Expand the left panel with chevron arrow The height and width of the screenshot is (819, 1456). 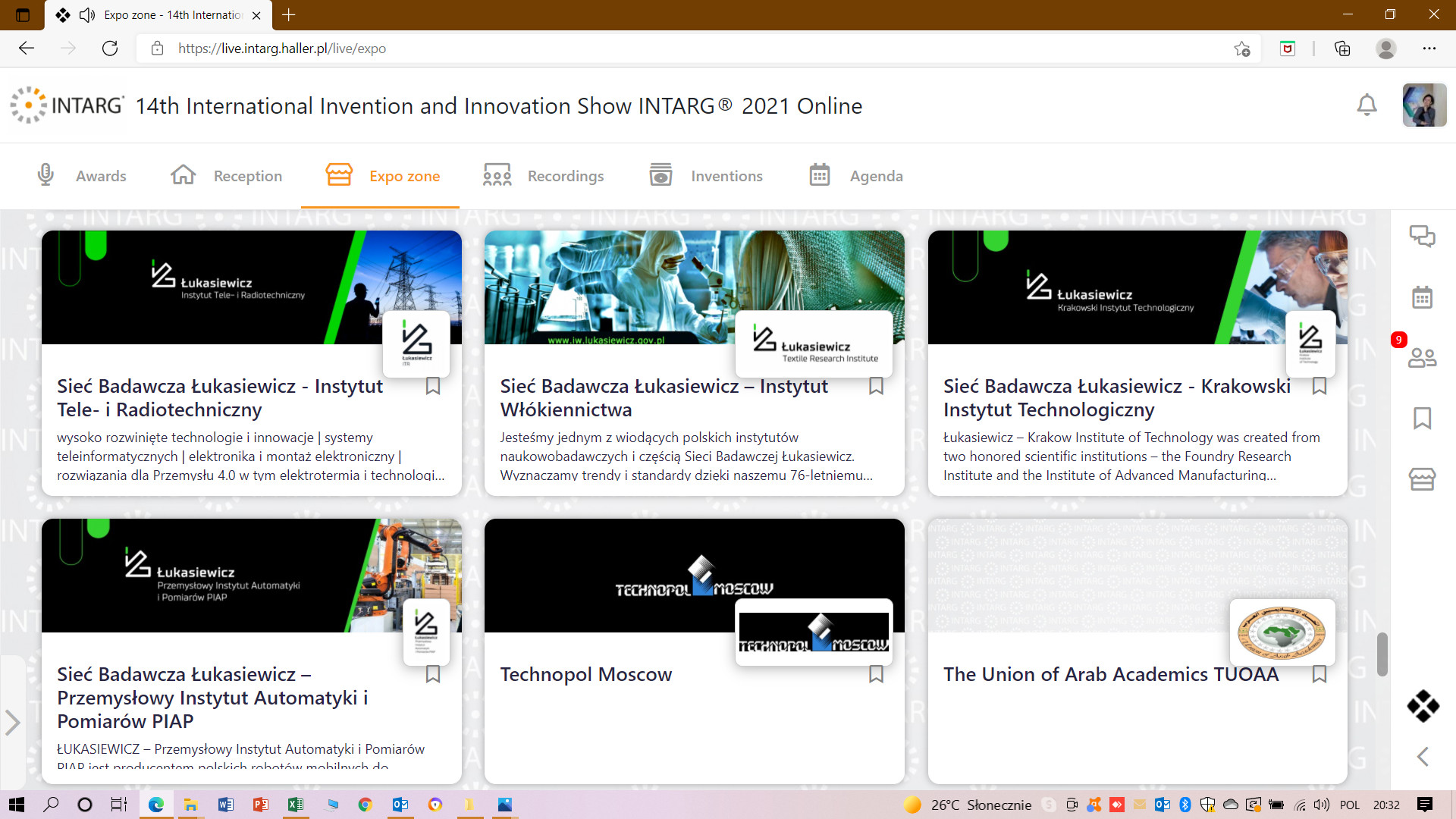pos(12,722)
